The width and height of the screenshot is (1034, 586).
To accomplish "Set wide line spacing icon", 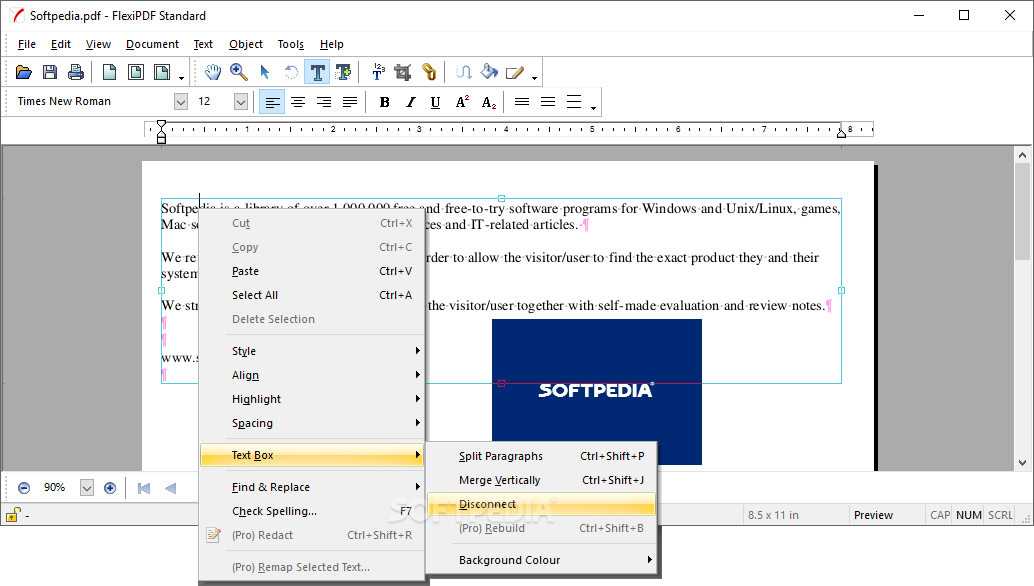I will click(574, 102).
